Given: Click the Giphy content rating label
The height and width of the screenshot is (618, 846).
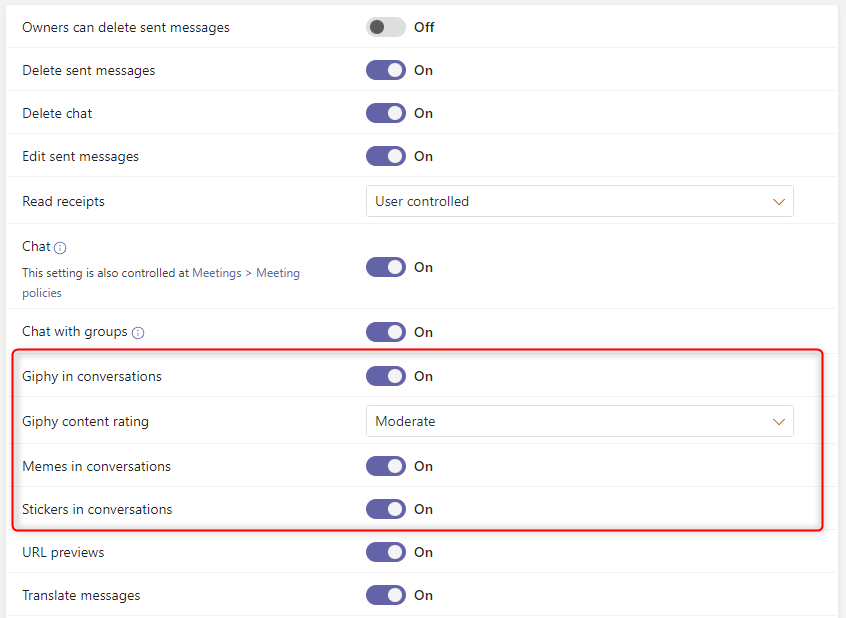Looking at the screenshot, I should pyautogui.click(x=85, y=421).
